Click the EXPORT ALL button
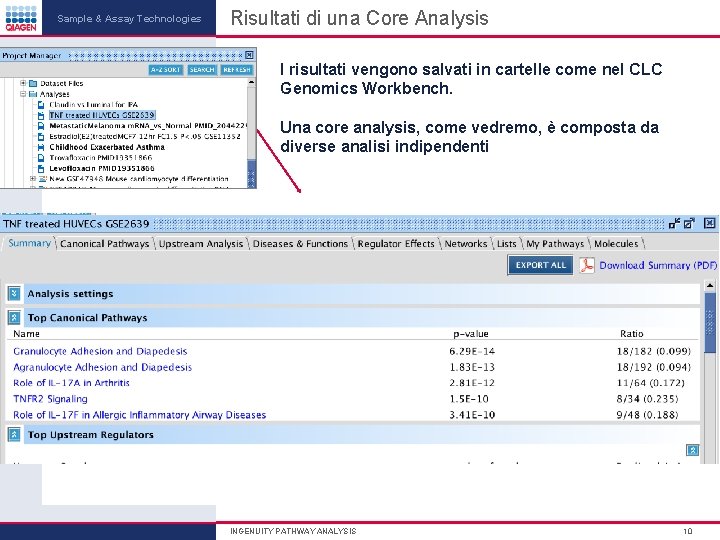This screenshot has height=540, width=720. [540, 265]
